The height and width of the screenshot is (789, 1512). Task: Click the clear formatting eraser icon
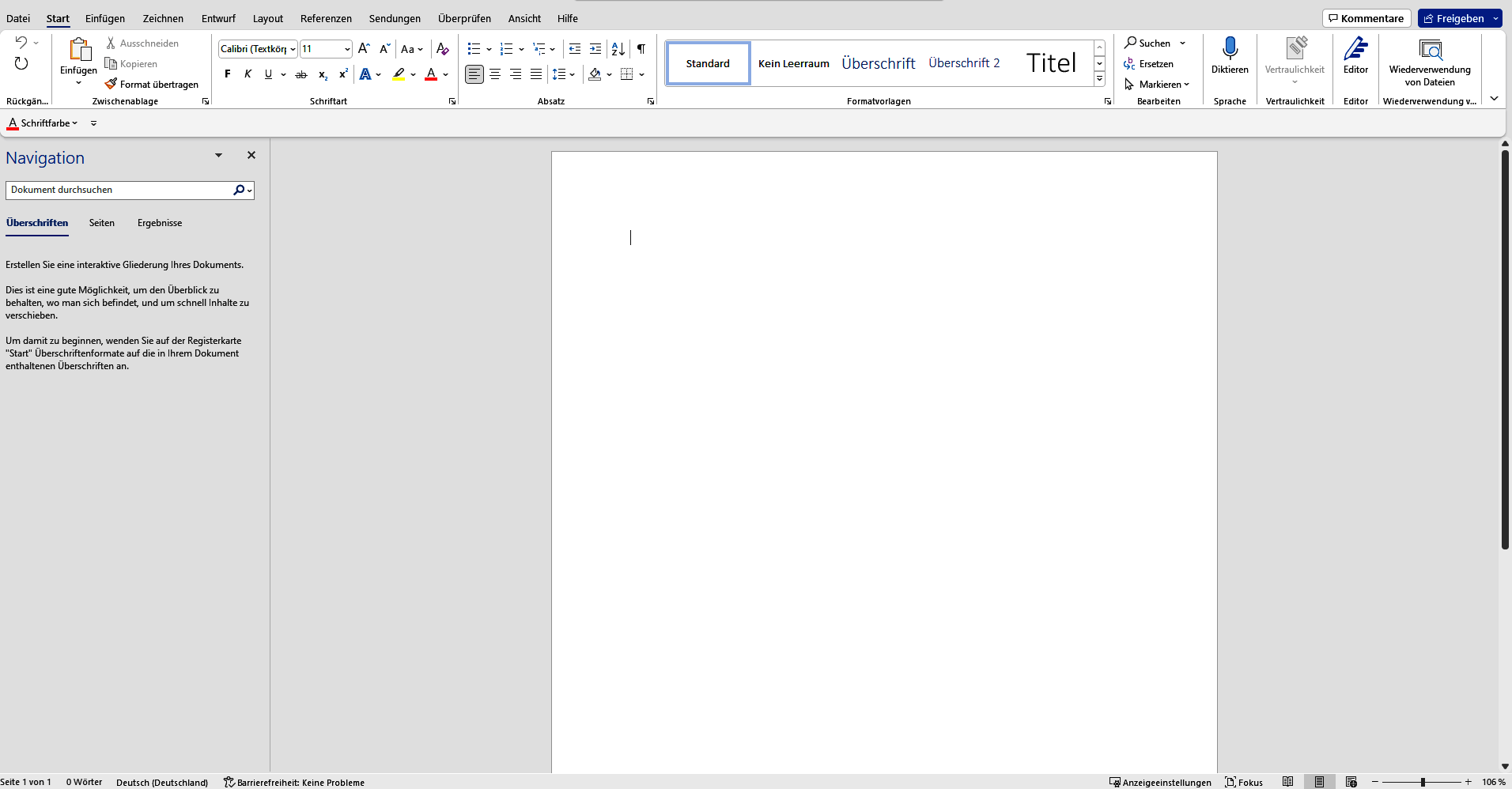[x=443, y=49]
